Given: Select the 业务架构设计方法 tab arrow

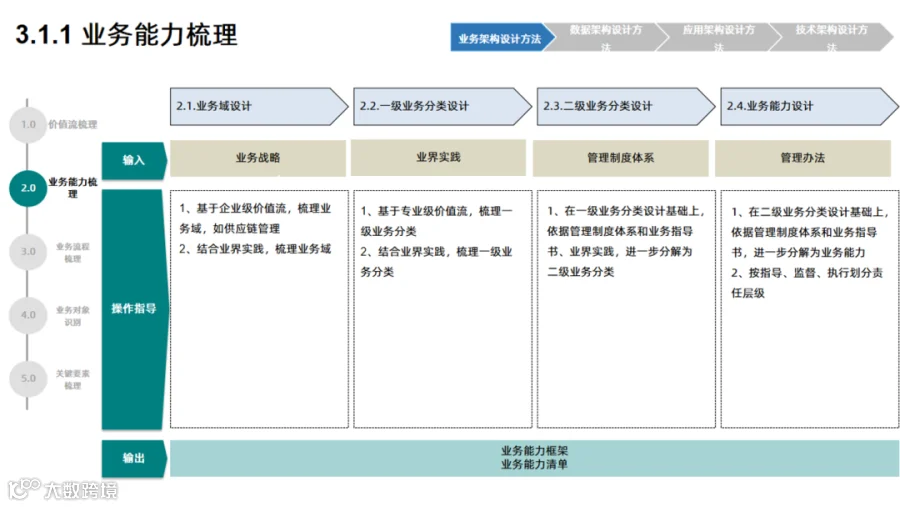Looking at the screenshot, I should coord(503,37).
